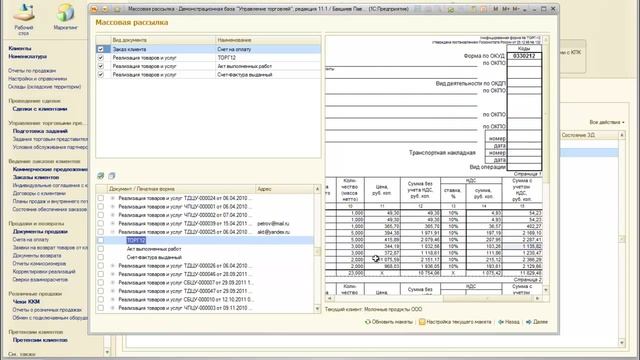
Task: Tick the checkbox for document СБЦУ-000007
Action: [100, 282]
